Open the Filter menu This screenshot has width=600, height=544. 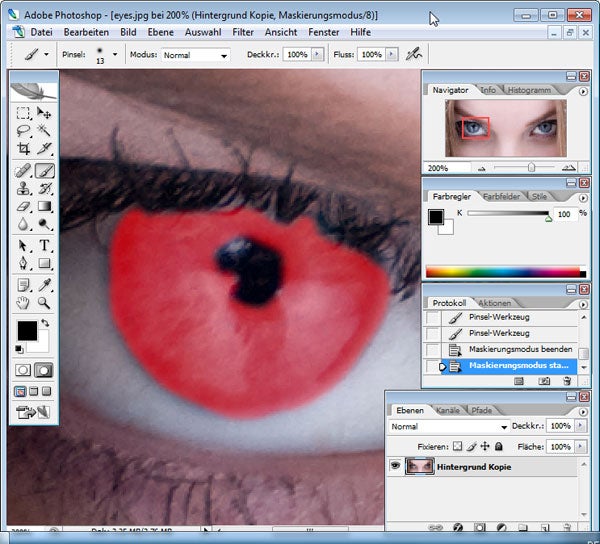pos(243,32)
